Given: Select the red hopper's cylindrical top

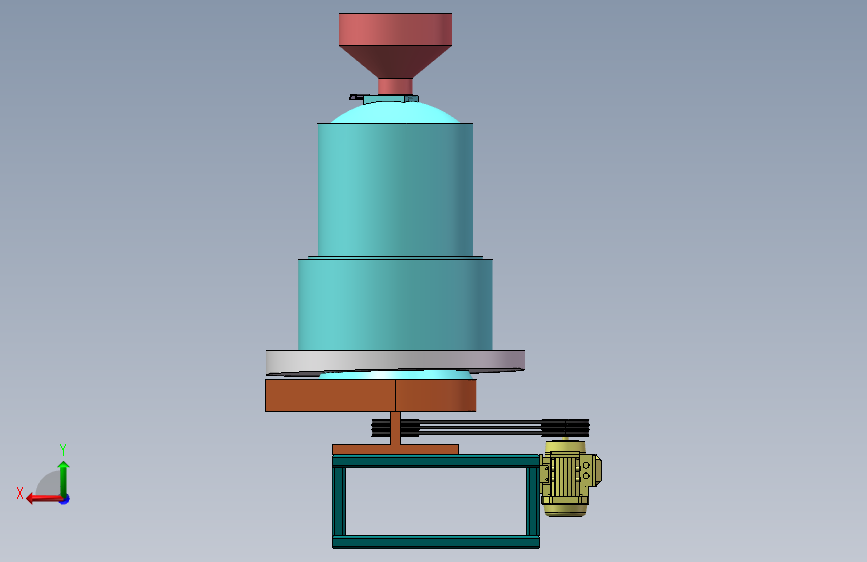Looking at the screenshot, I should coord(395,29).
